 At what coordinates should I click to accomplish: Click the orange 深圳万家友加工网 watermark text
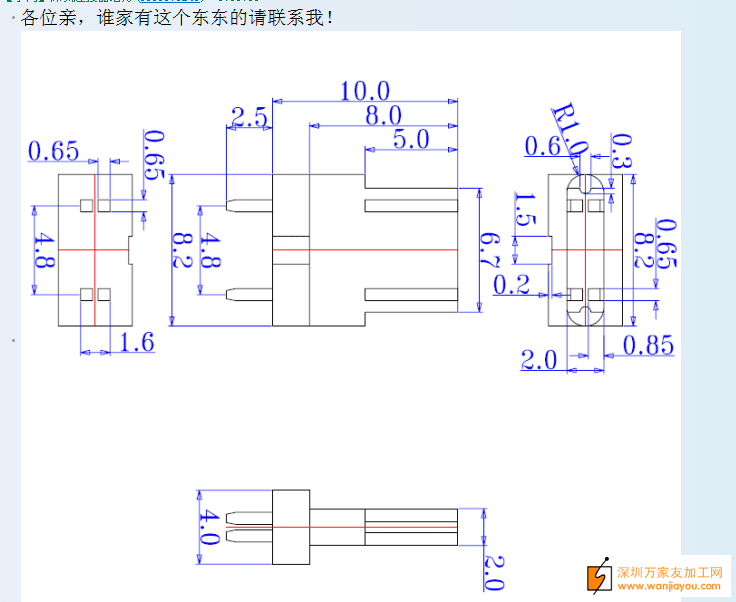(669, 573)
